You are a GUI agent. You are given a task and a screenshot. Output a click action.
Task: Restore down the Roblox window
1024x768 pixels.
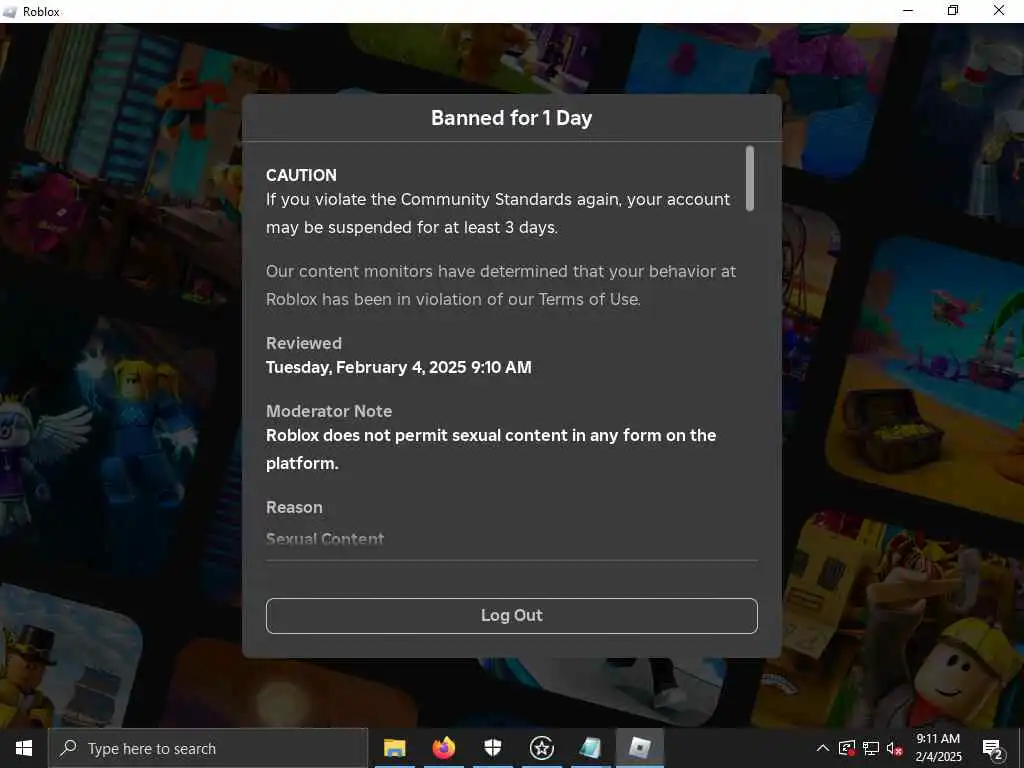point(953,10)
